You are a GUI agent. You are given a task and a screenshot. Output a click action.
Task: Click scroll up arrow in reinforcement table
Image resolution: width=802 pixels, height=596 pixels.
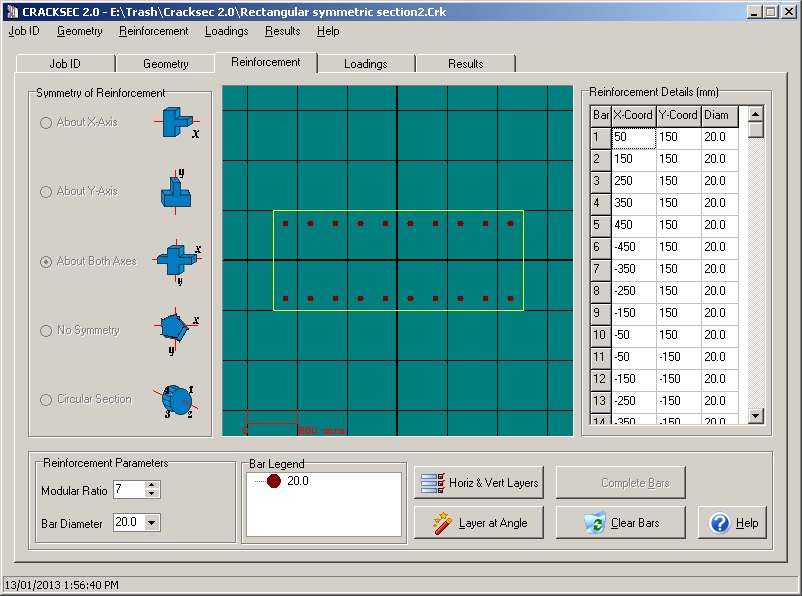pos(756,114)
